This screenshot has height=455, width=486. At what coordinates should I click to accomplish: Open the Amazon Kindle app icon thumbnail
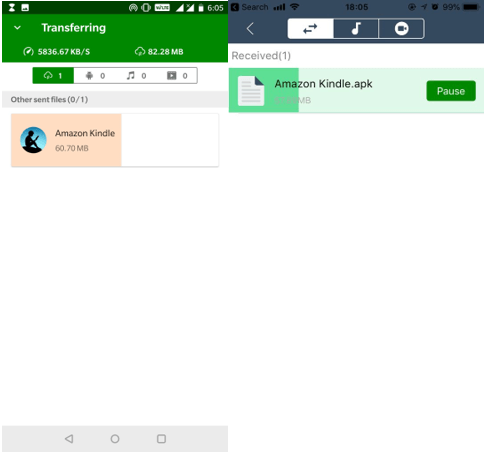click(33, 140)
